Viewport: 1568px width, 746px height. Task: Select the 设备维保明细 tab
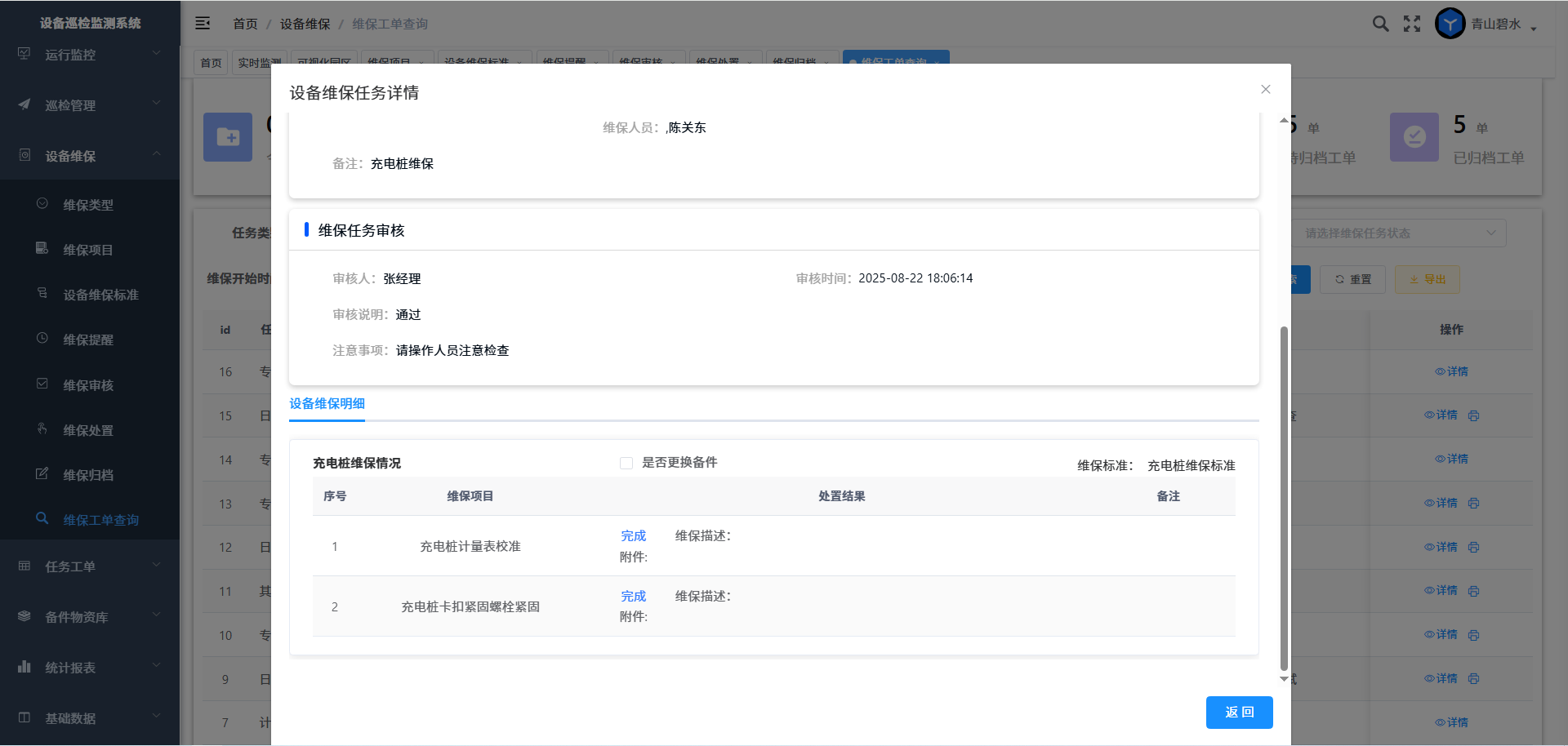[x=327, y=404]
